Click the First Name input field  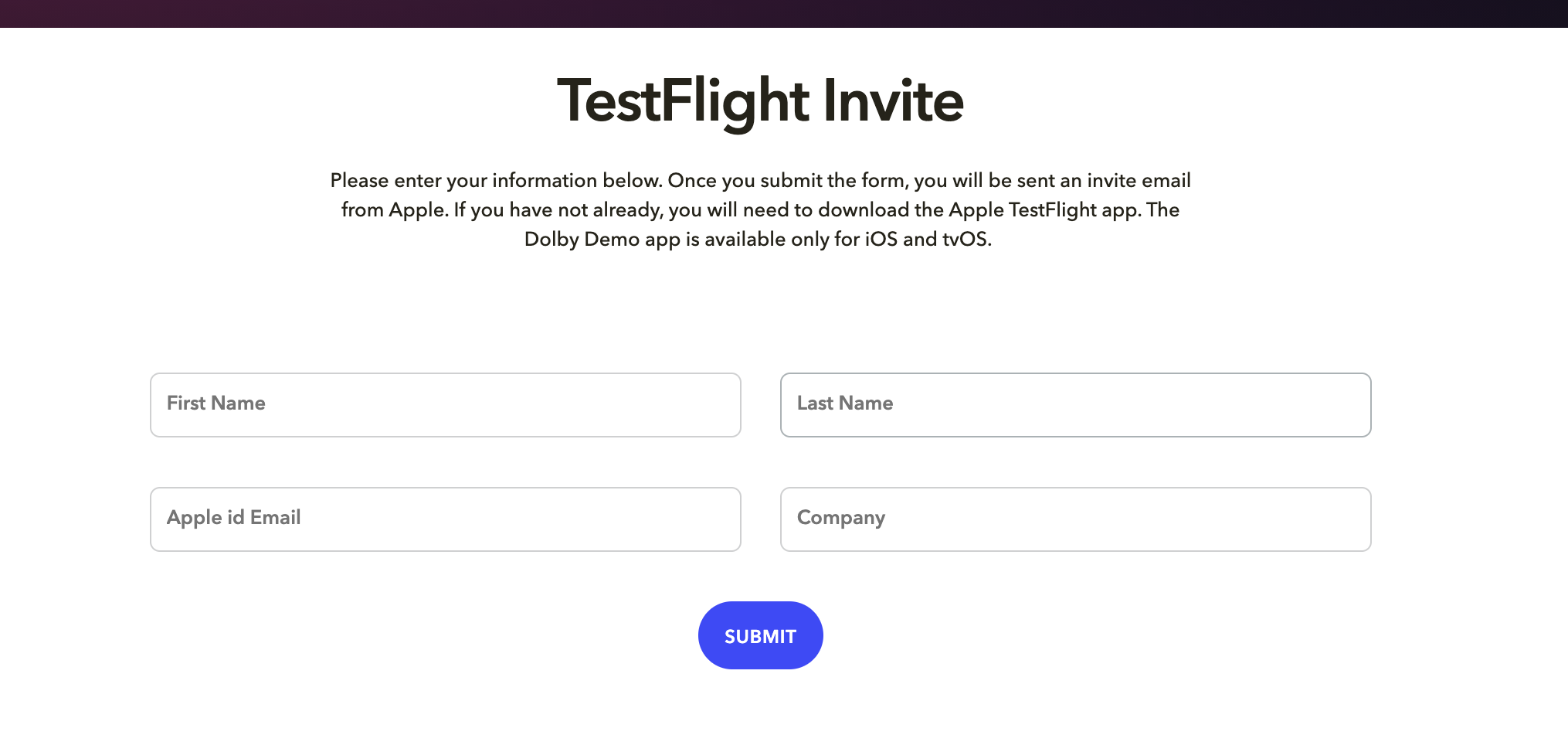click(445, 405)
